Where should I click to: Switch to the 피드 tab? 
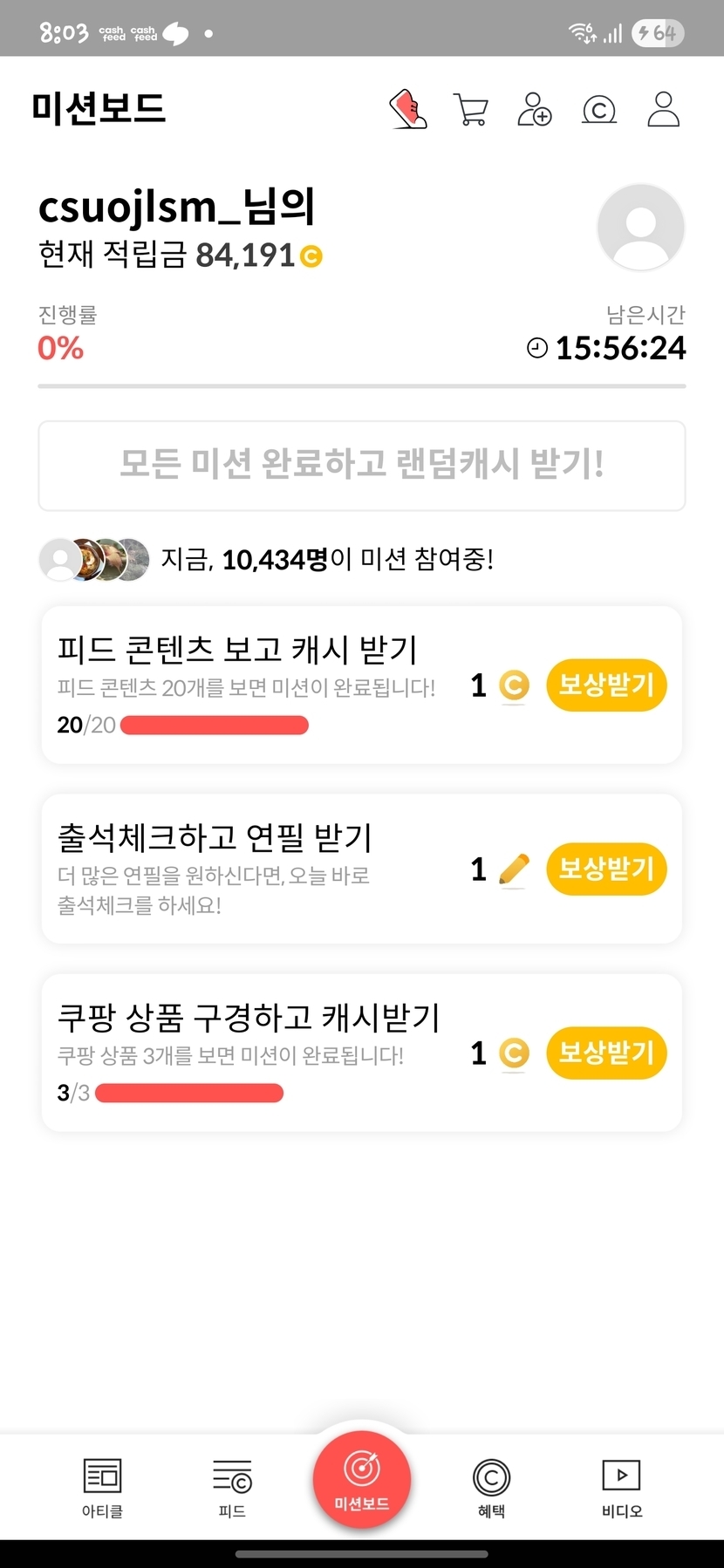coord(232,1488)
